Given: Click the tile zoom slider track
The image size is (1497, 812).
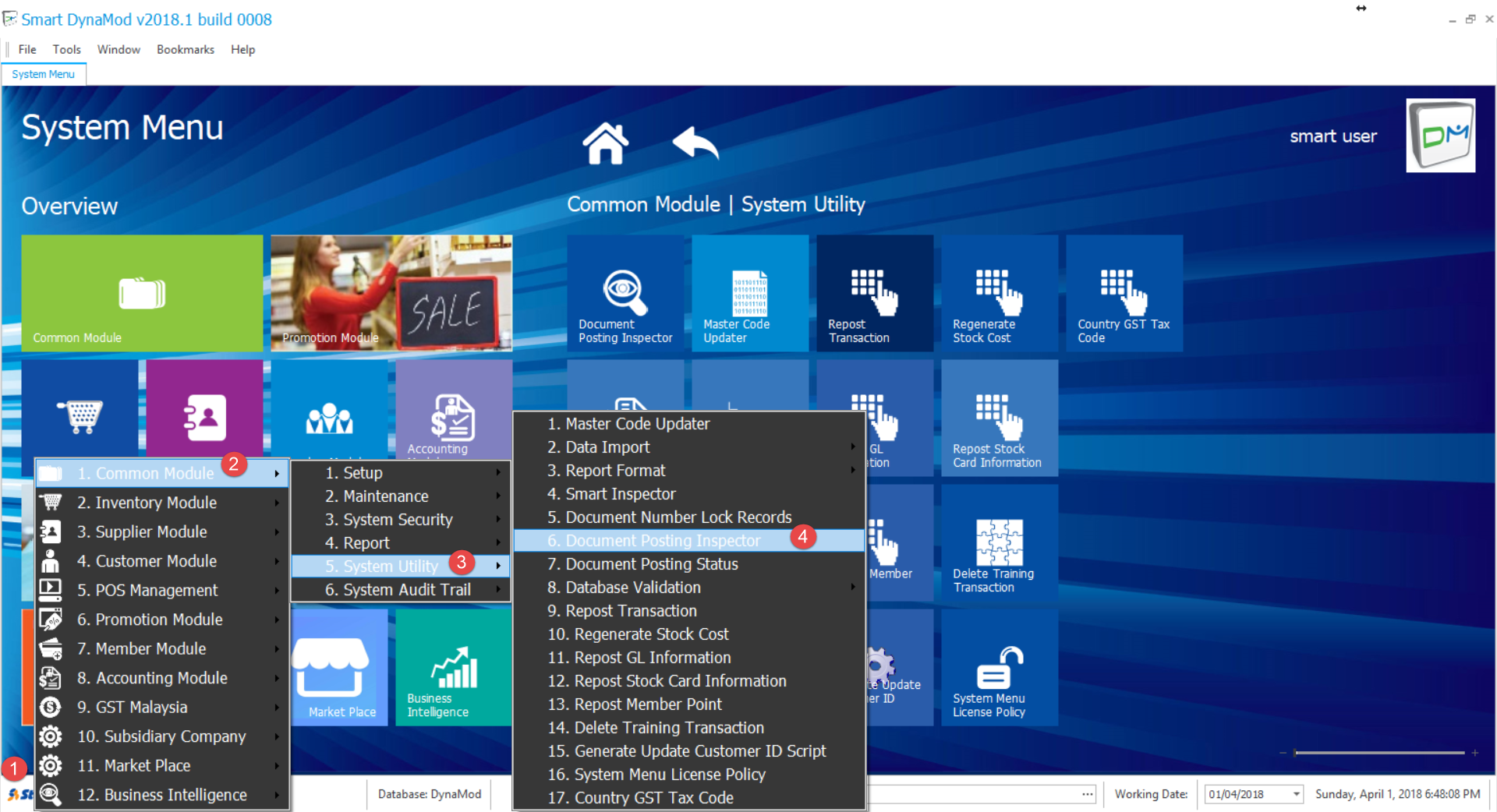Looking at the screenshot, I should click(x=1378, y=753).
